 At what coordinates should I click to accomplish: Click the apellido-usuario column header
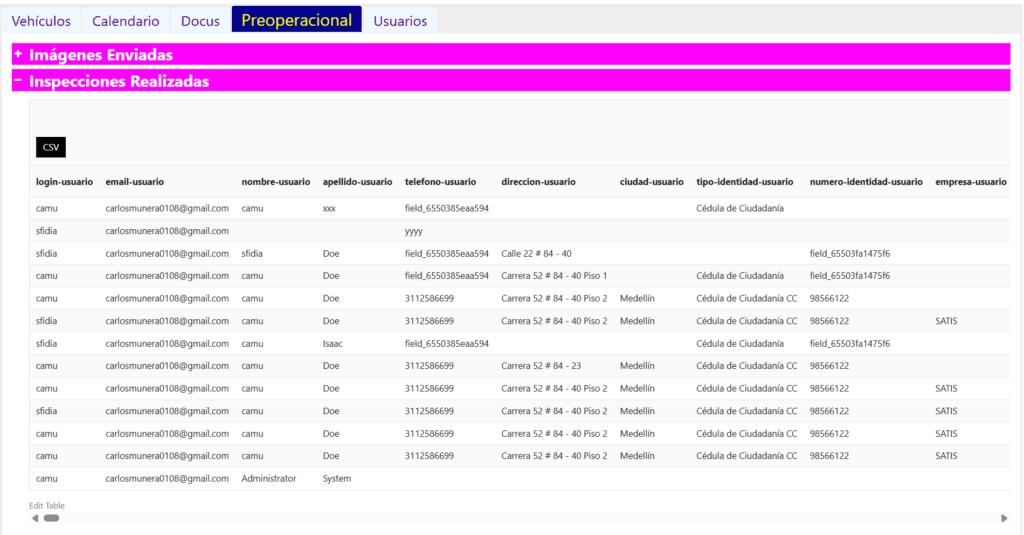coord(357,182)
